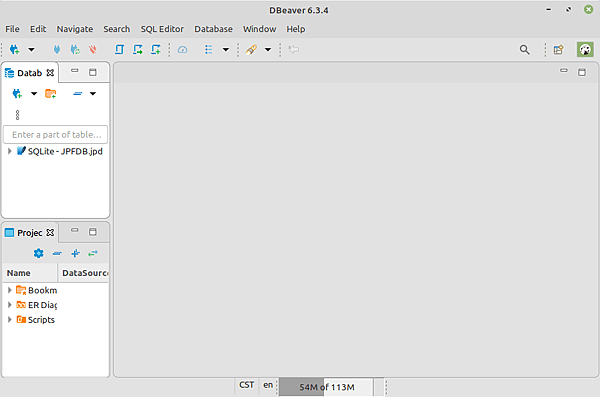The image size is (600, 397).
Task: Maximize the Projects panel
Action: pyautogui.click(x=93, y=232)
